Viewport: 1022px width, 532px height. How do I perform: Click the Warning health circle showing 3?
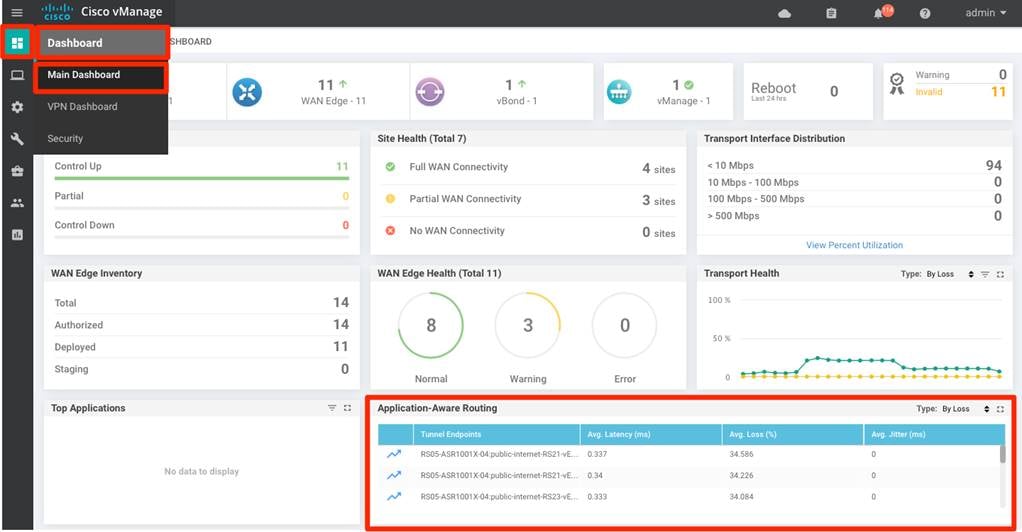528,325
